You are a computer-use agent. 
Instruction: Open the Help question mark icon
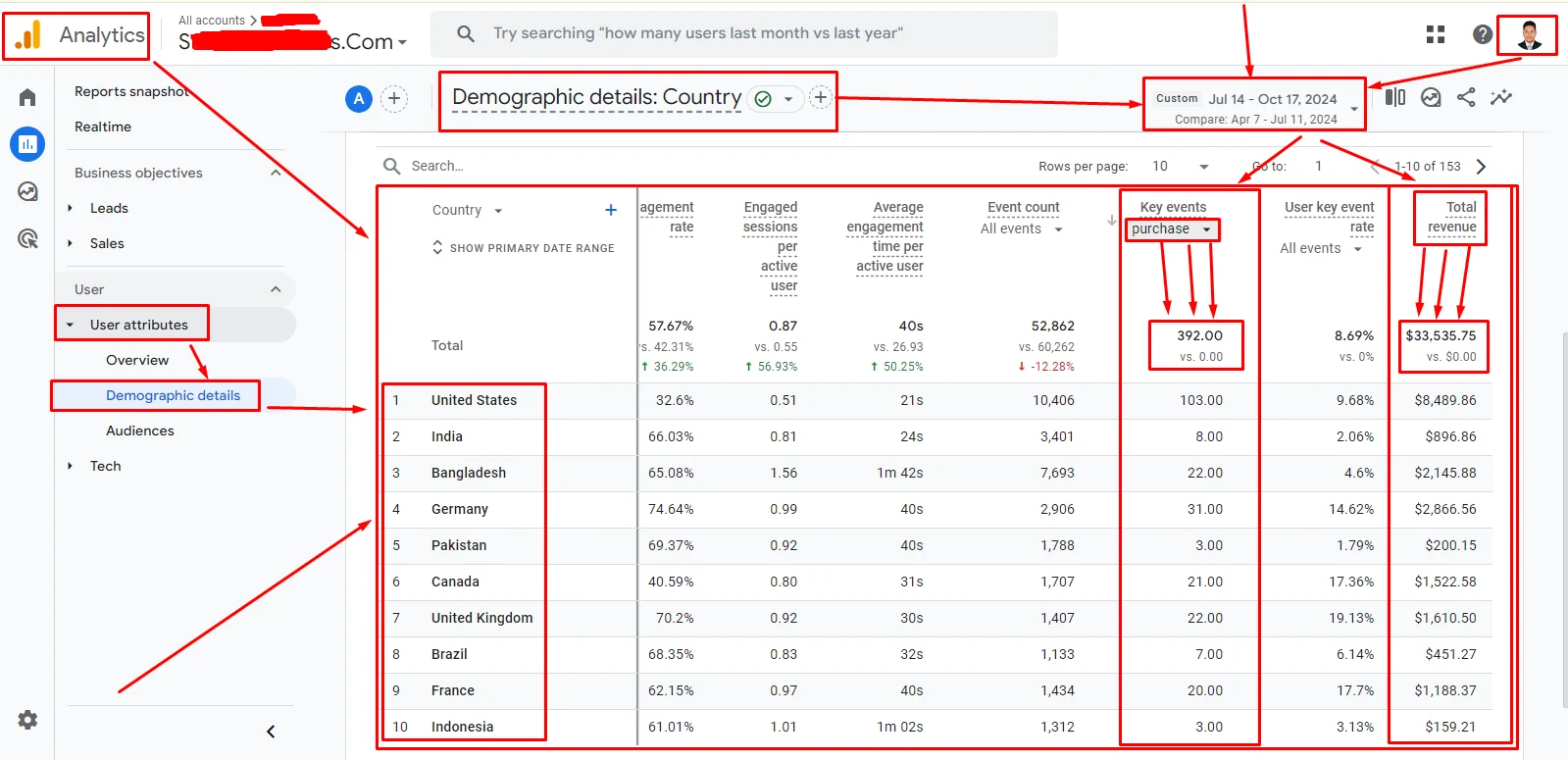point(1483,35)
